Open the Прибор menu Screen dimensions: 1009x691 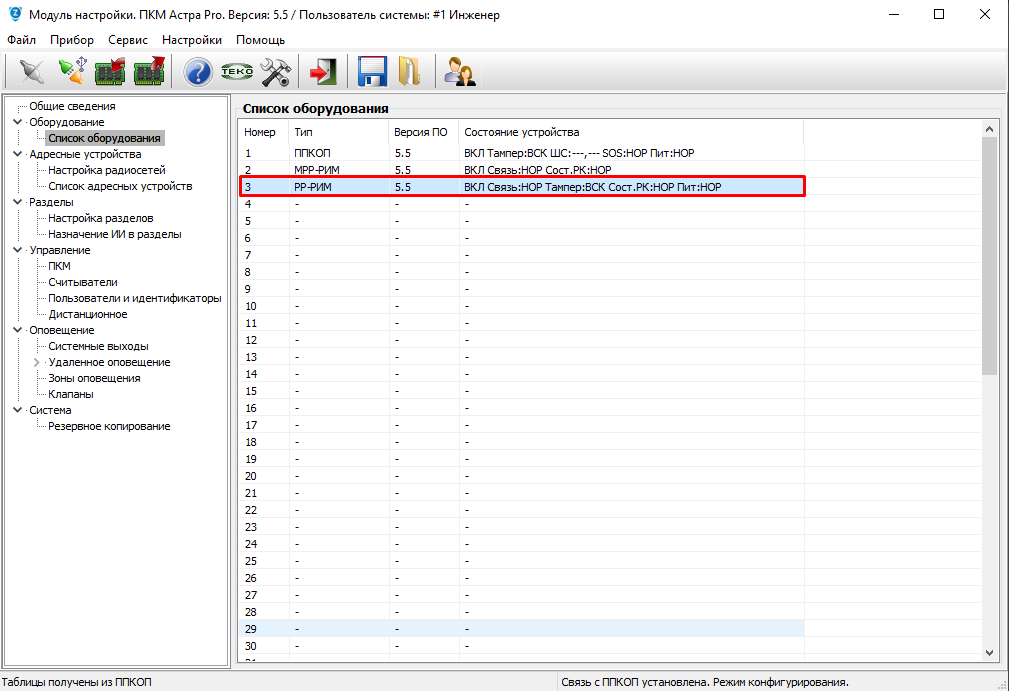72,40
